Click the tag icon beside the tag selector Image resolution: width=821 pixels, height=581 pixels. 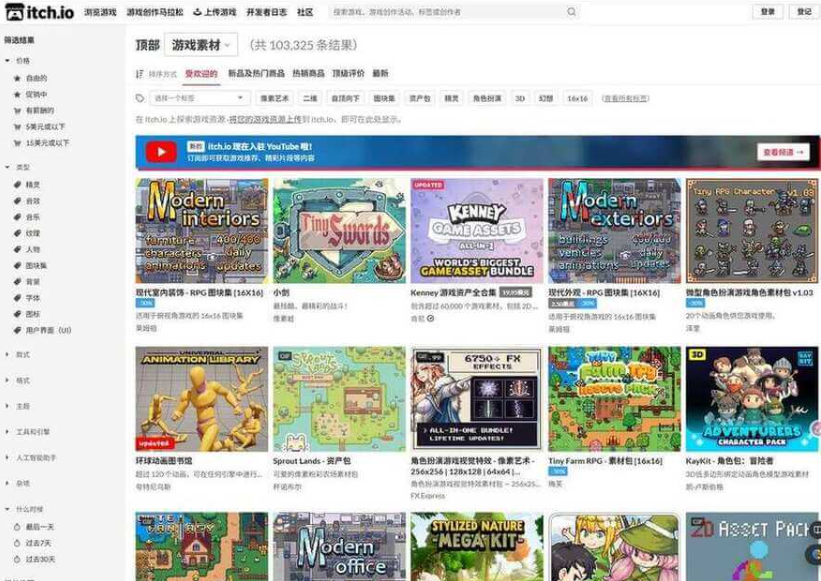click(140, 98)
